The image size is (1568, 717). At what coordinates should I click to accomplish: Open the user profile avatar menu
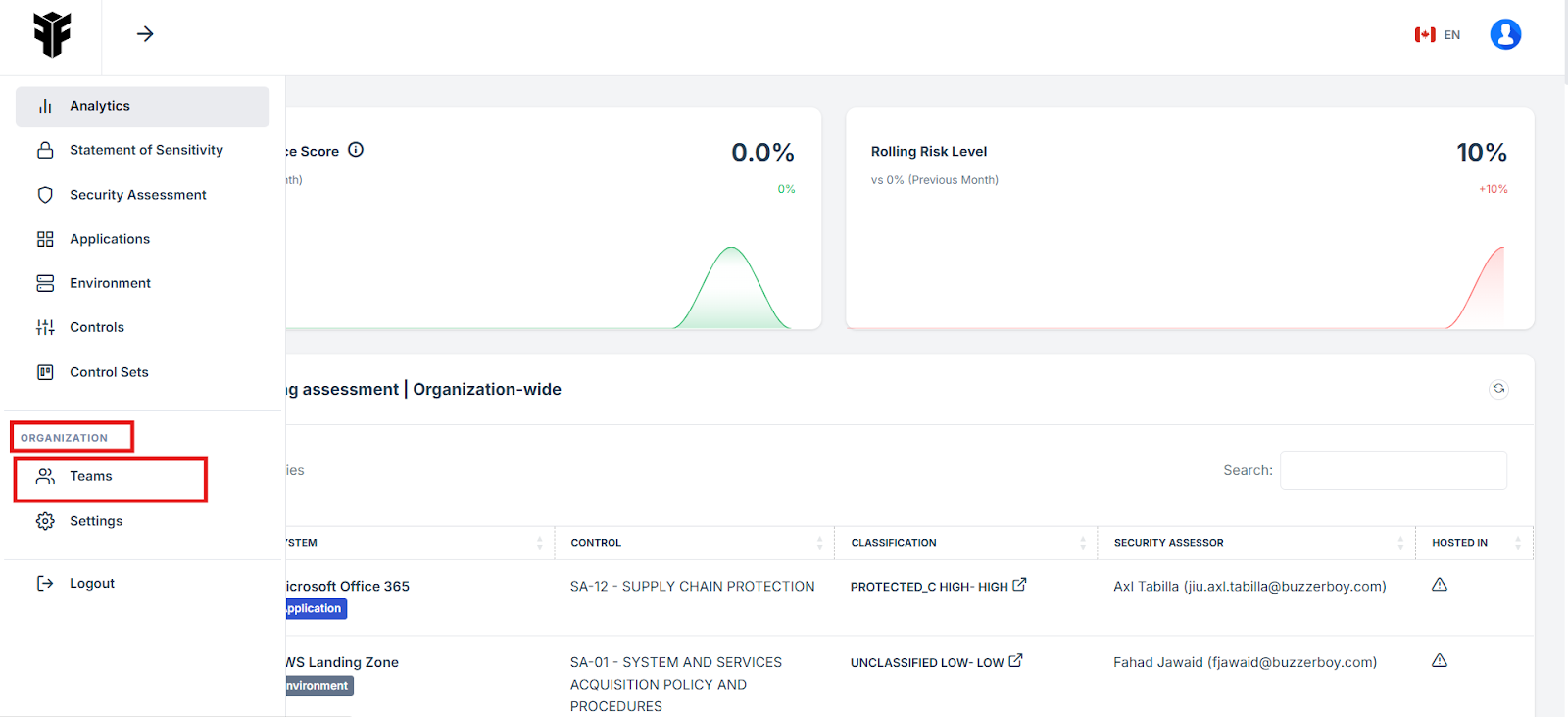1504,34
